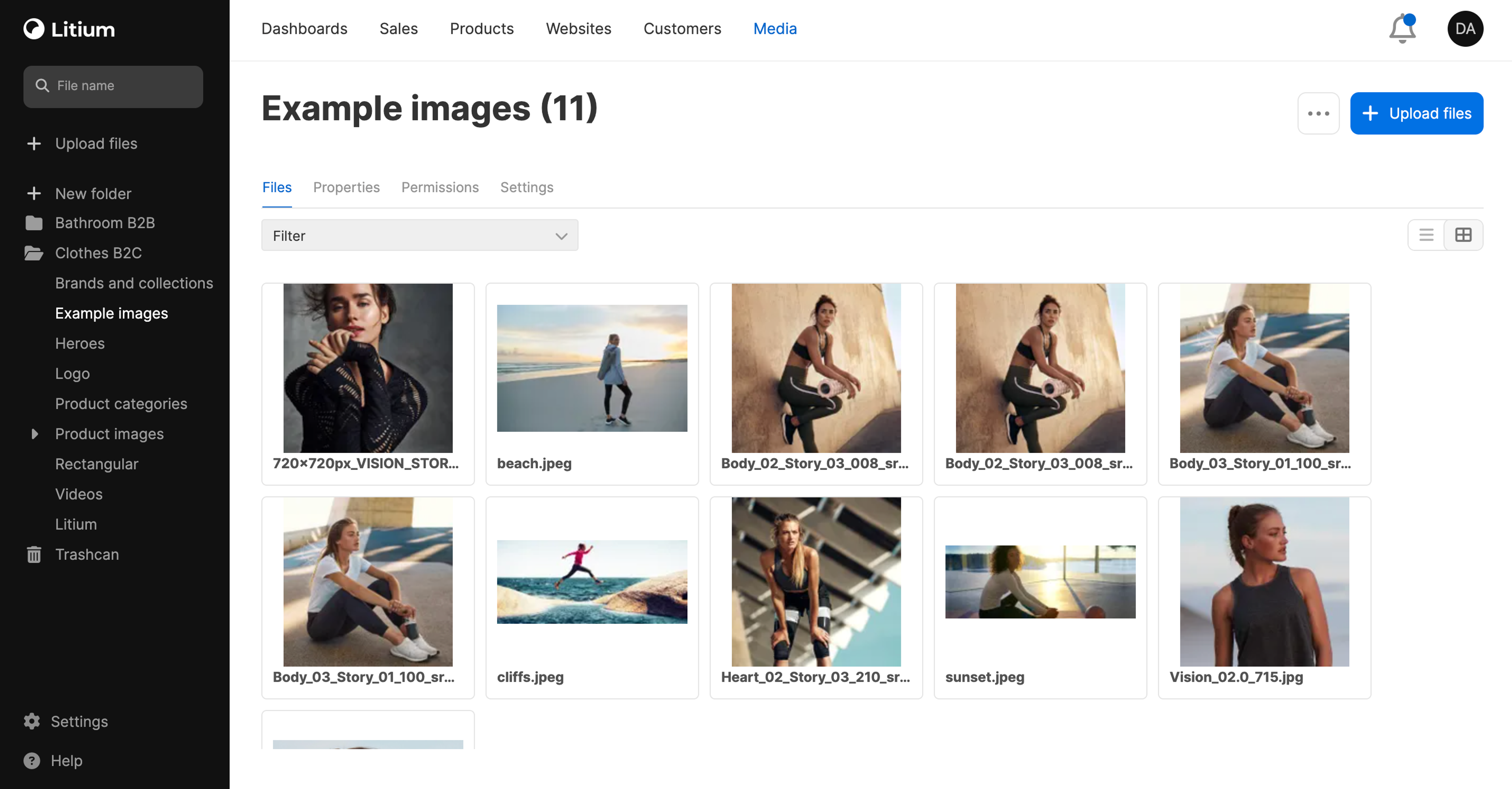
Task: Open the Clothes B2C folder
Action: tap(98, 253)
